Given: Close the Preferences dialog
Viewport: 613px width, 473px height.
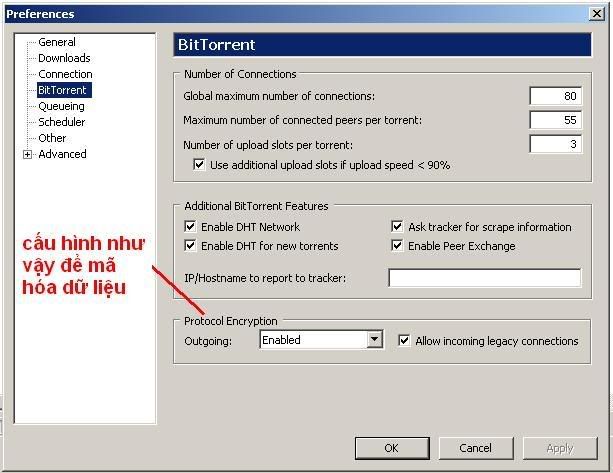Looking at the screenshot, I should [596, 14].
